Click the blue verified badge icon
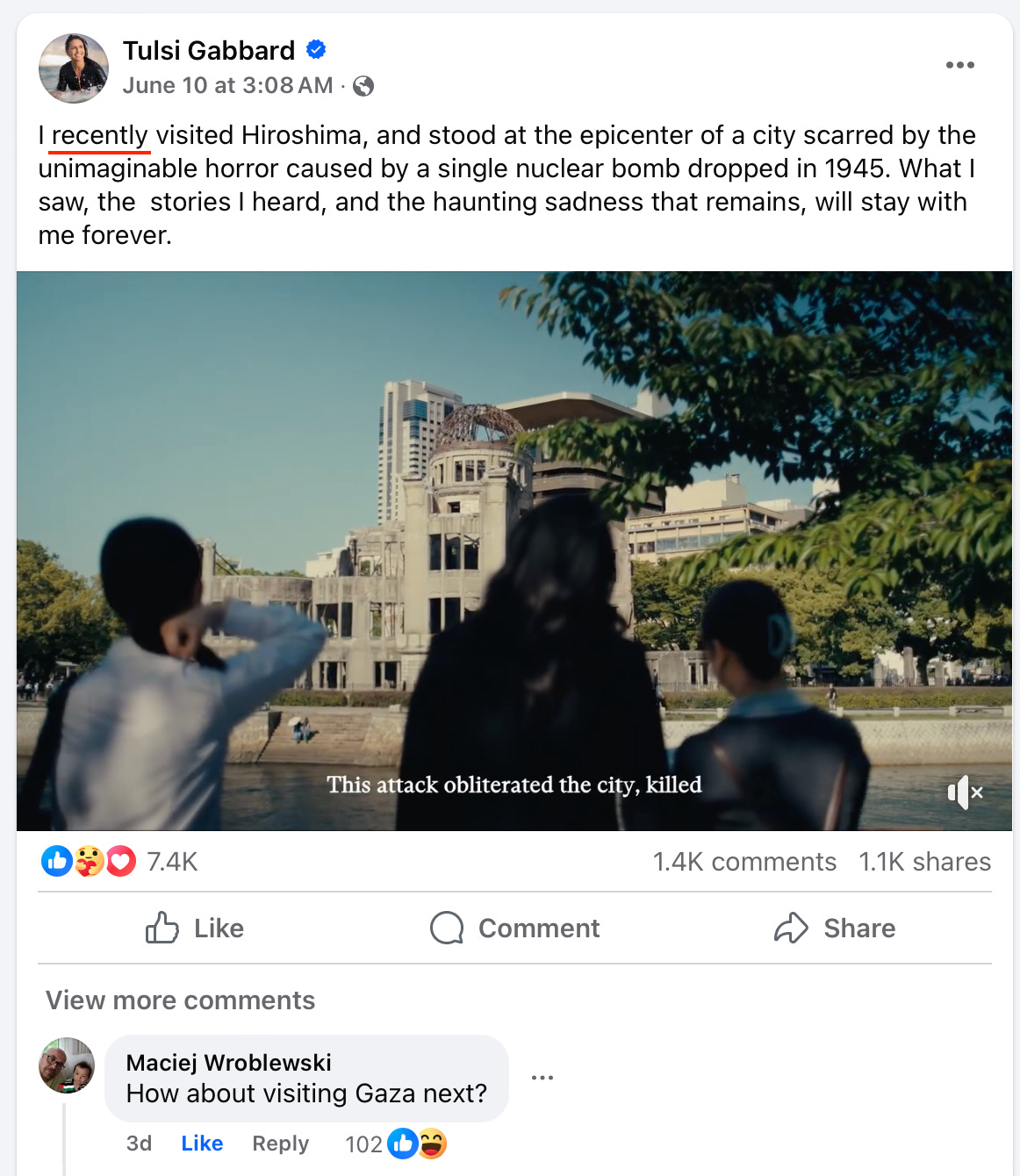This screenshot has width=1020, height=1176. point(316,50)
